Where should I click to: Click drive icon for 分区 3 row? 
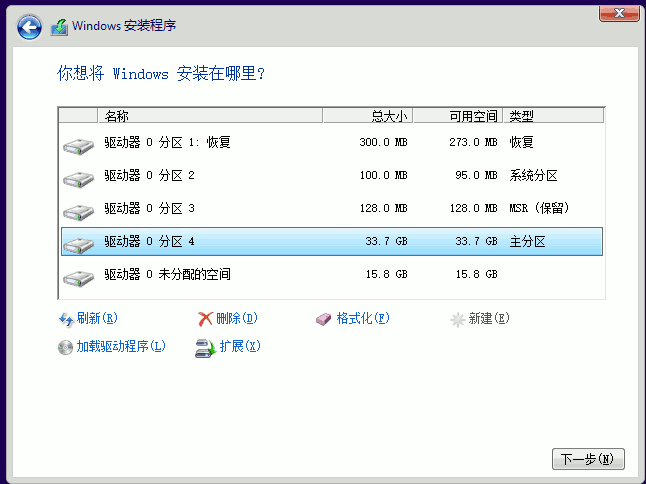pos(78,212)
